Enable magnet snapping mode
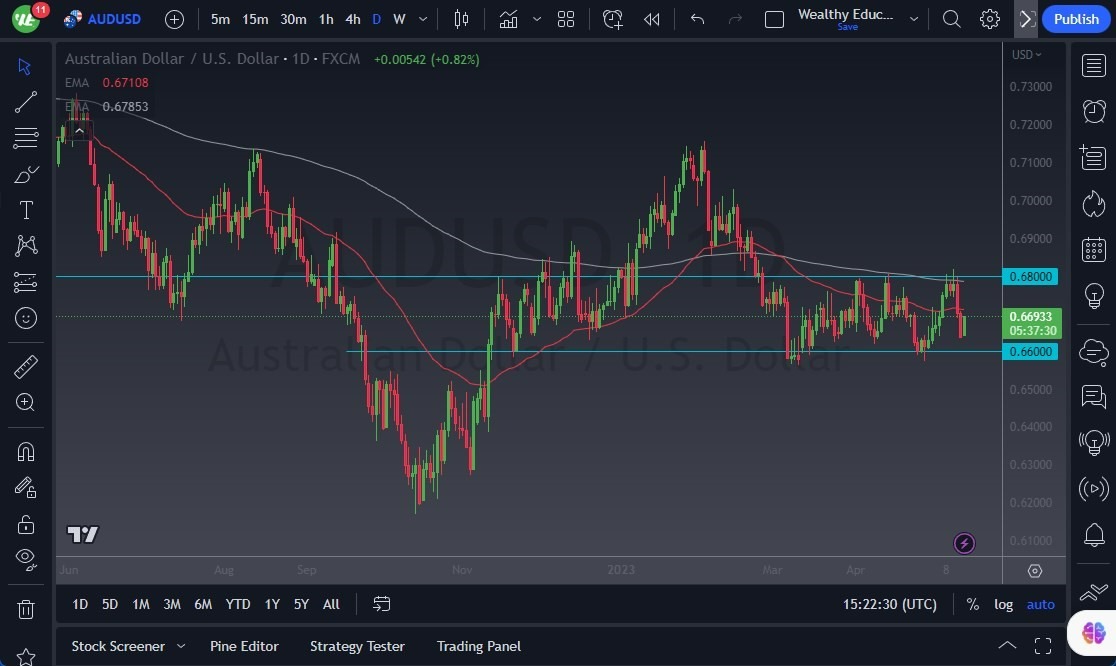The image size is (1116, 666). pos(25,451)
